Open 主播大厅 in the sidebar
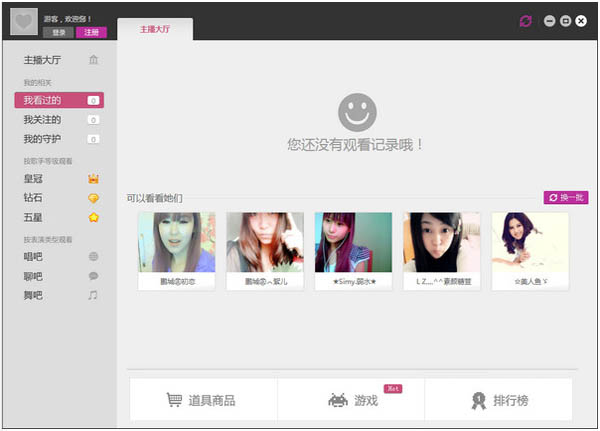This screenshot has width=600, height=431. [x=59, y=60]
